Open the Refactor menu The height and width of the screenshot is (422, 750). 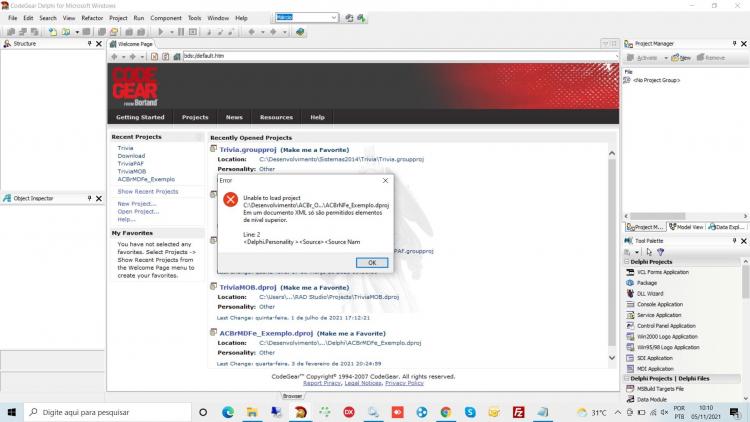tap(92, 18)
